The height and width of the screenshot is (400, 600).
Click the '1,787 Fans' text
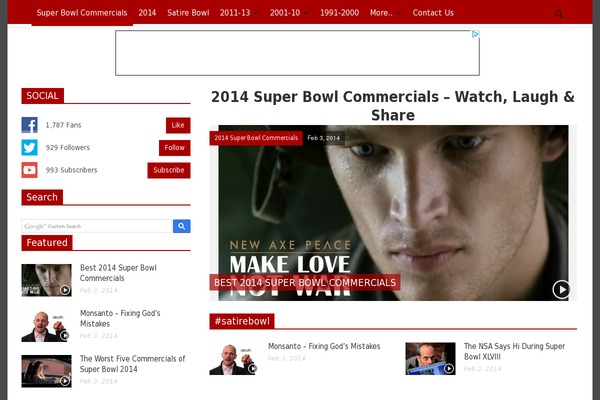click(x=64, y=125)
